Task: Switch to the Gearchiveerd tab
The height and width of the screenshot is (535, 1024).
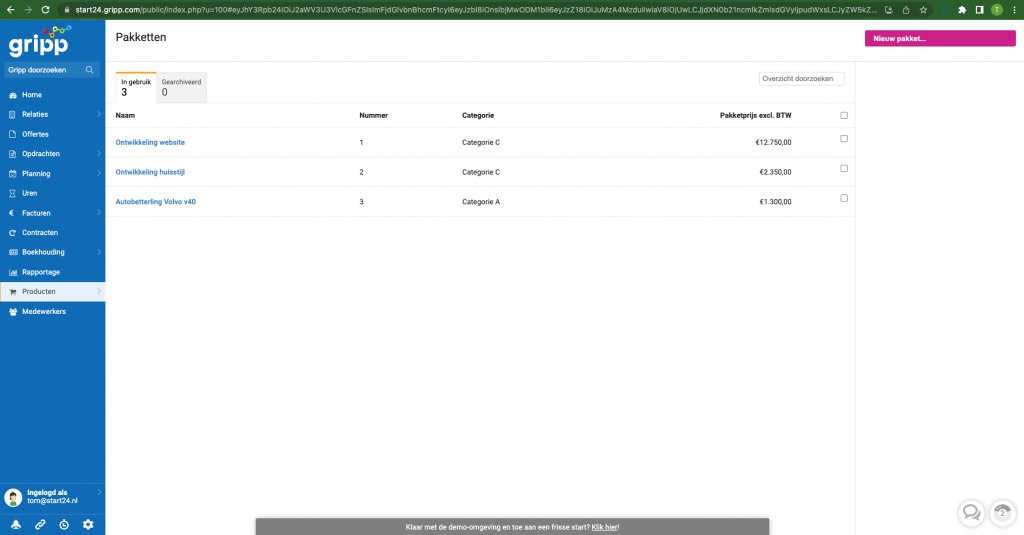Action: point(182,87)
